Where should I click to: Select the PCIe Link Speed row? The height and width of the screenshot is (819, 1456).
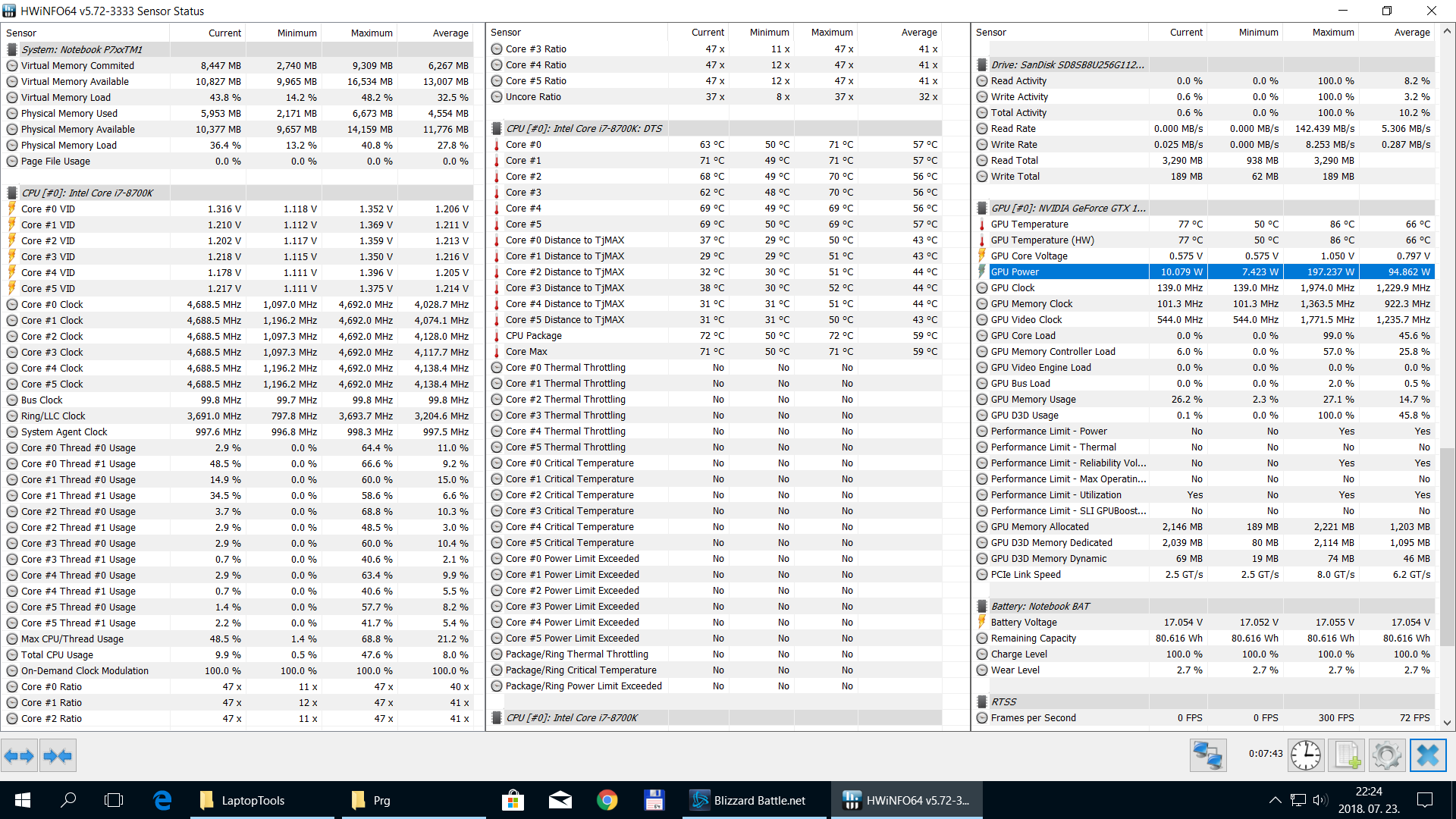point(1203,574)
